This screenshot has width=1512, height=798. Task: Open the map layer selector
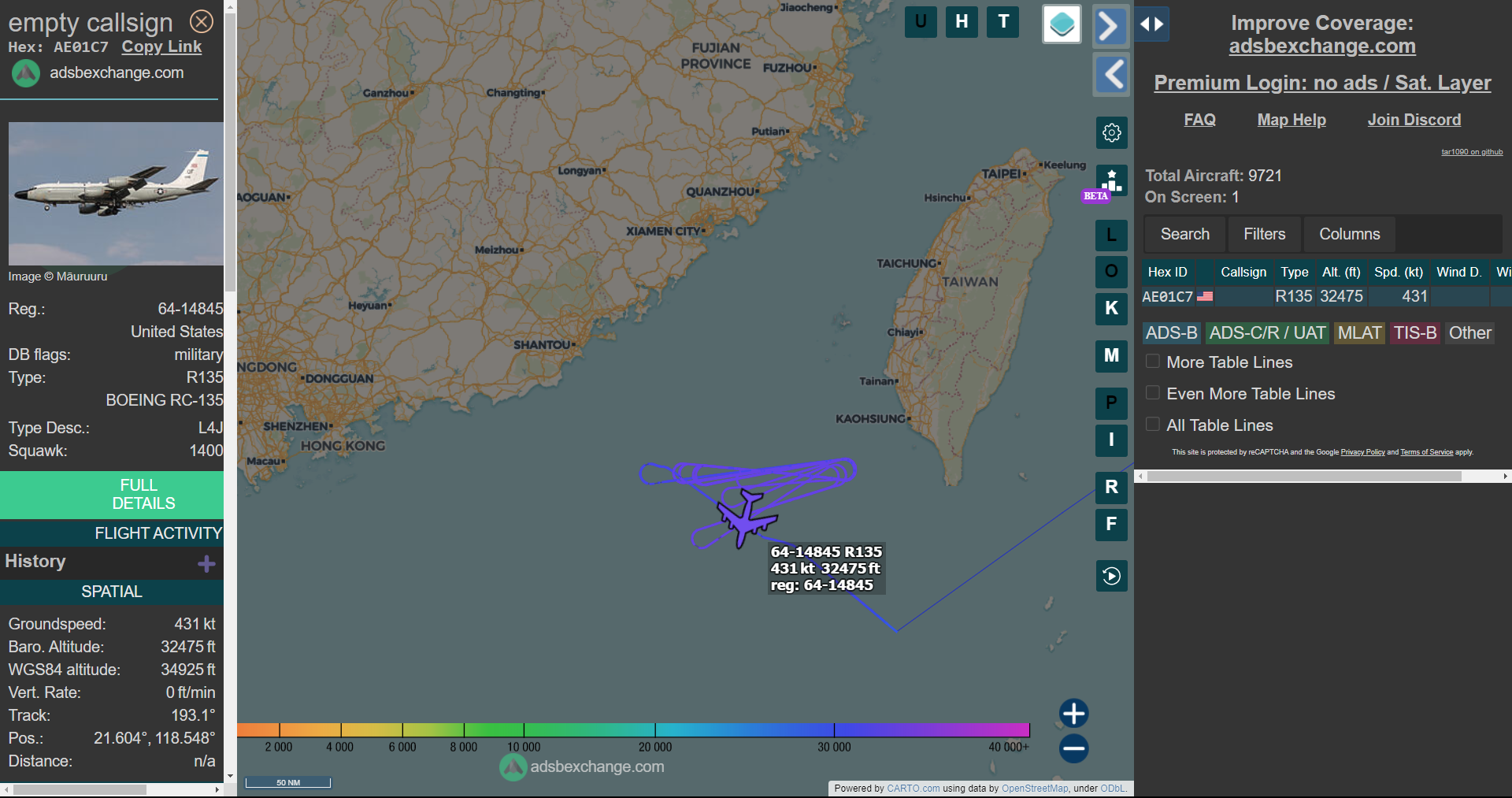point(1062,24)
